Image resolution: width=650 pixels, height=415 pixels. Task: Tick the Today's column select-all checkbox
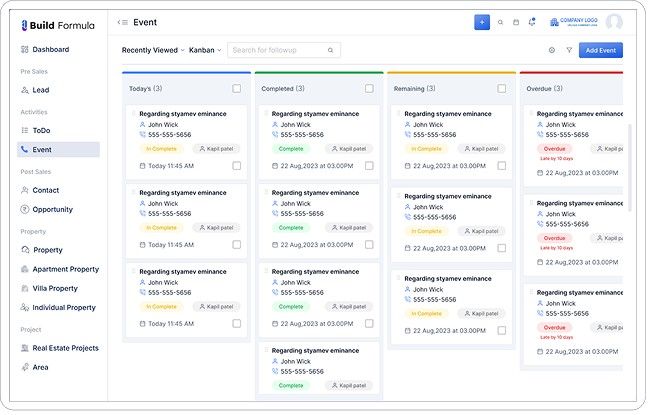[237, 88]
